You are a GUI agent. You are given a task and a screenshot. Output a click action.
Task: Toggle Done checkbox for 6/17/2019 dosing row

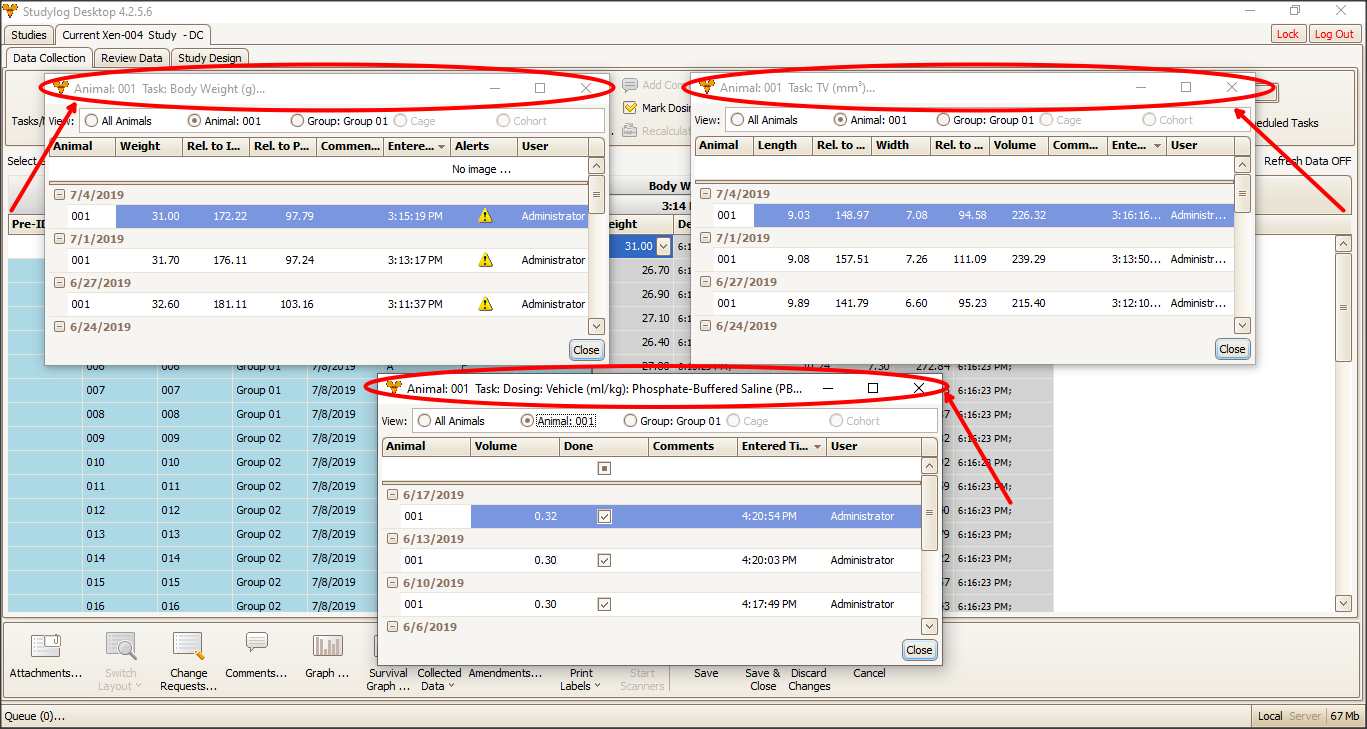[604, 516]
